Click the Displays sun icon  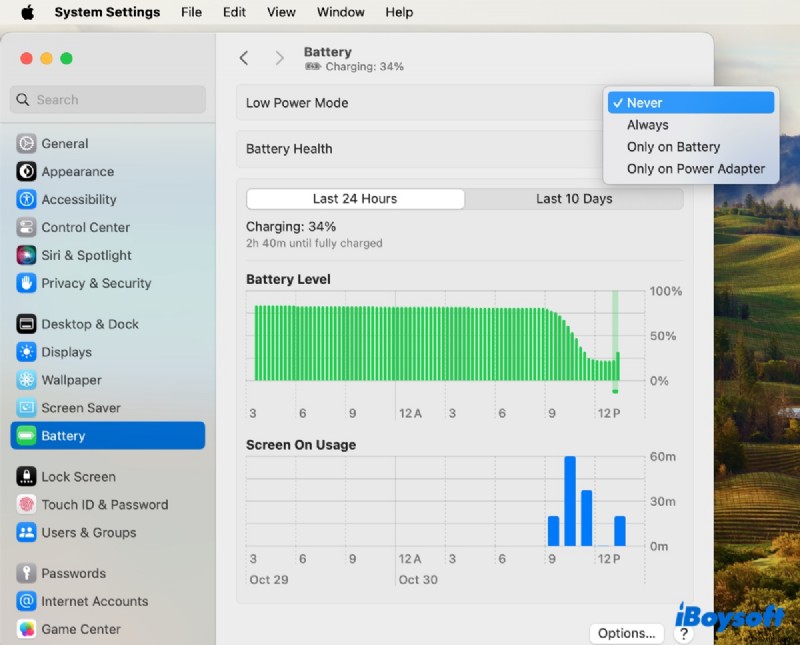click(x=26, y=352)
